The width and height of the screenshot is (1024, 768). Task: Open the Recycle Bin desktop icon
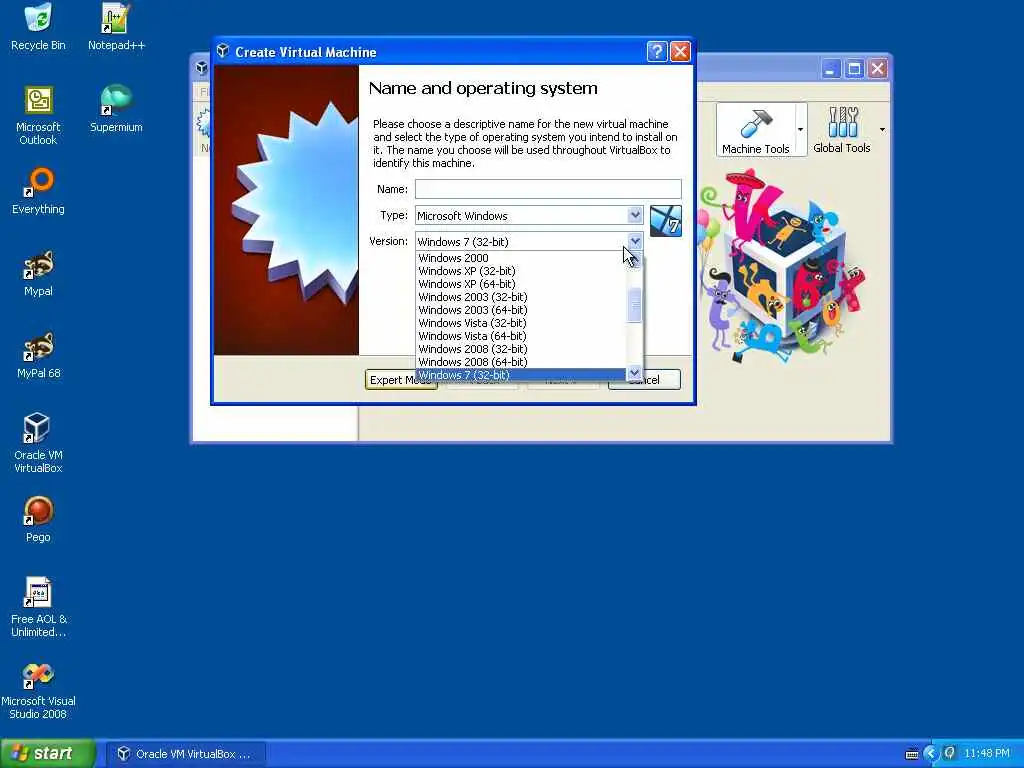click(x=38, y=27)
